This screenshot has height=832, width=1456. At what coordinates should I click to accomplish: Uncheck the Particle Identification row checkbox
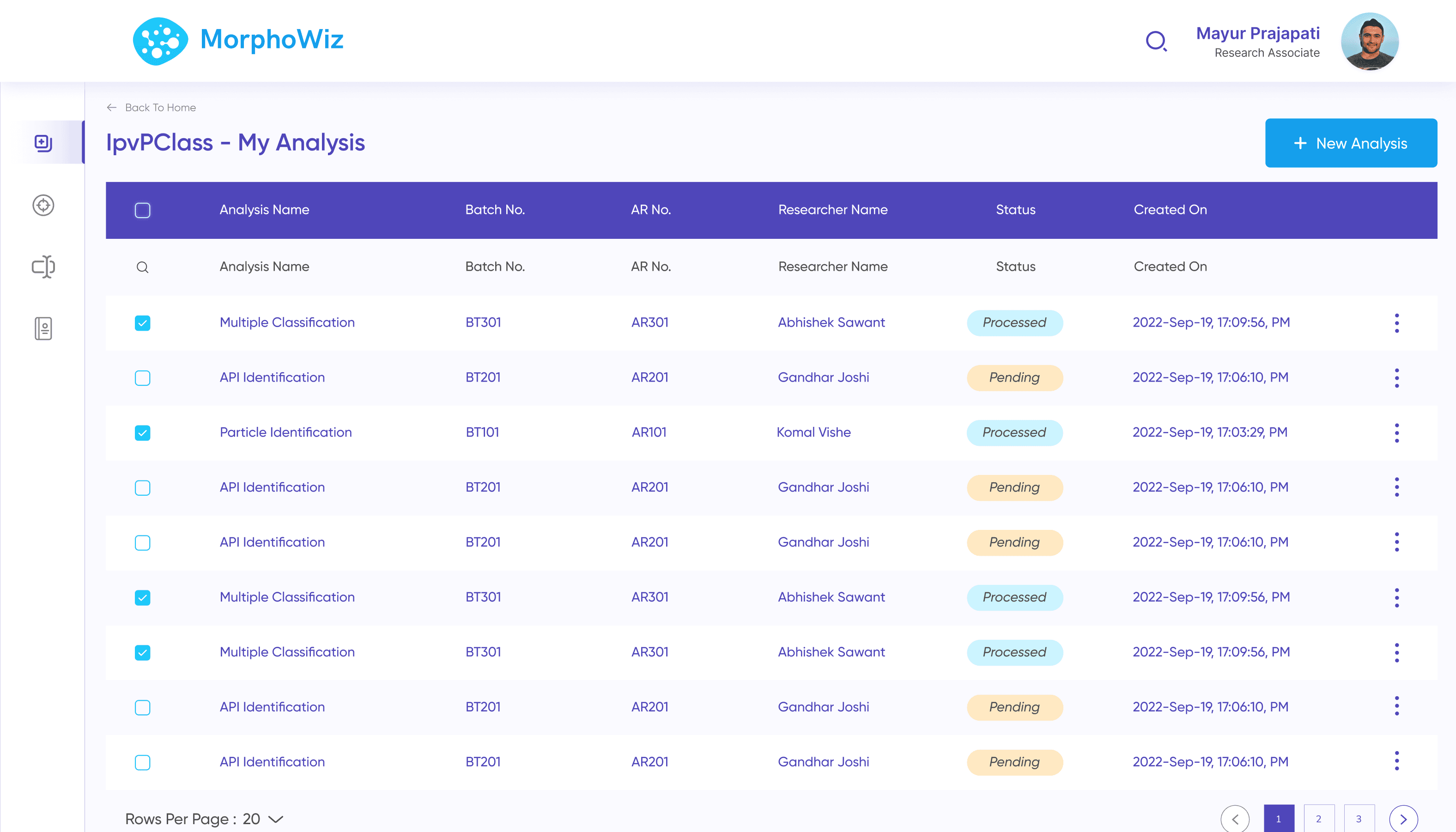point(142,432)
